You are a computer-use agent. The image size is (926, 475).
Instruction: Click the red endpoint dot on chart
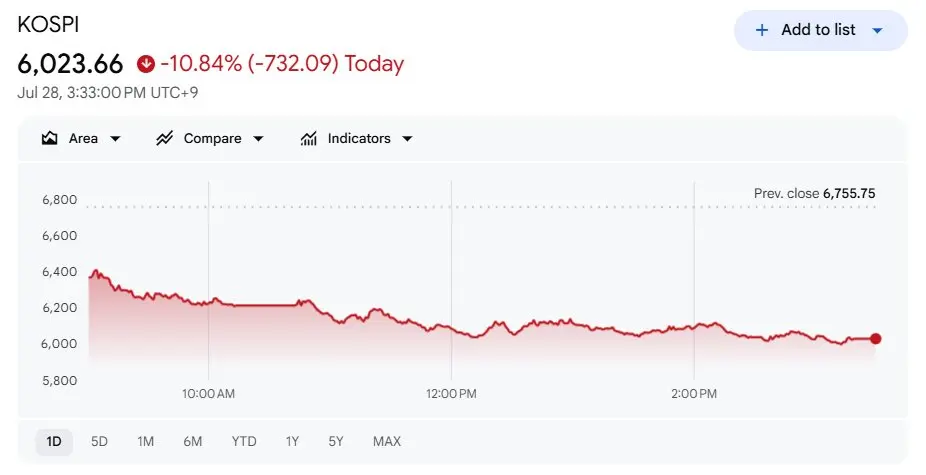[875, 339]
